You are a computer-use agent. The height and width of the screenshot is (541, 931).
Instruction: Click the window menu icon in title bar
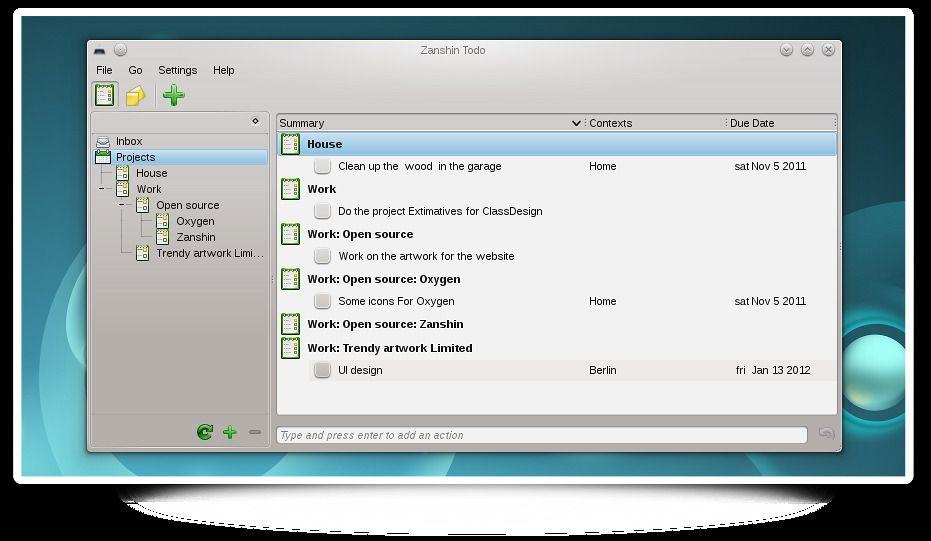(99, 51)
